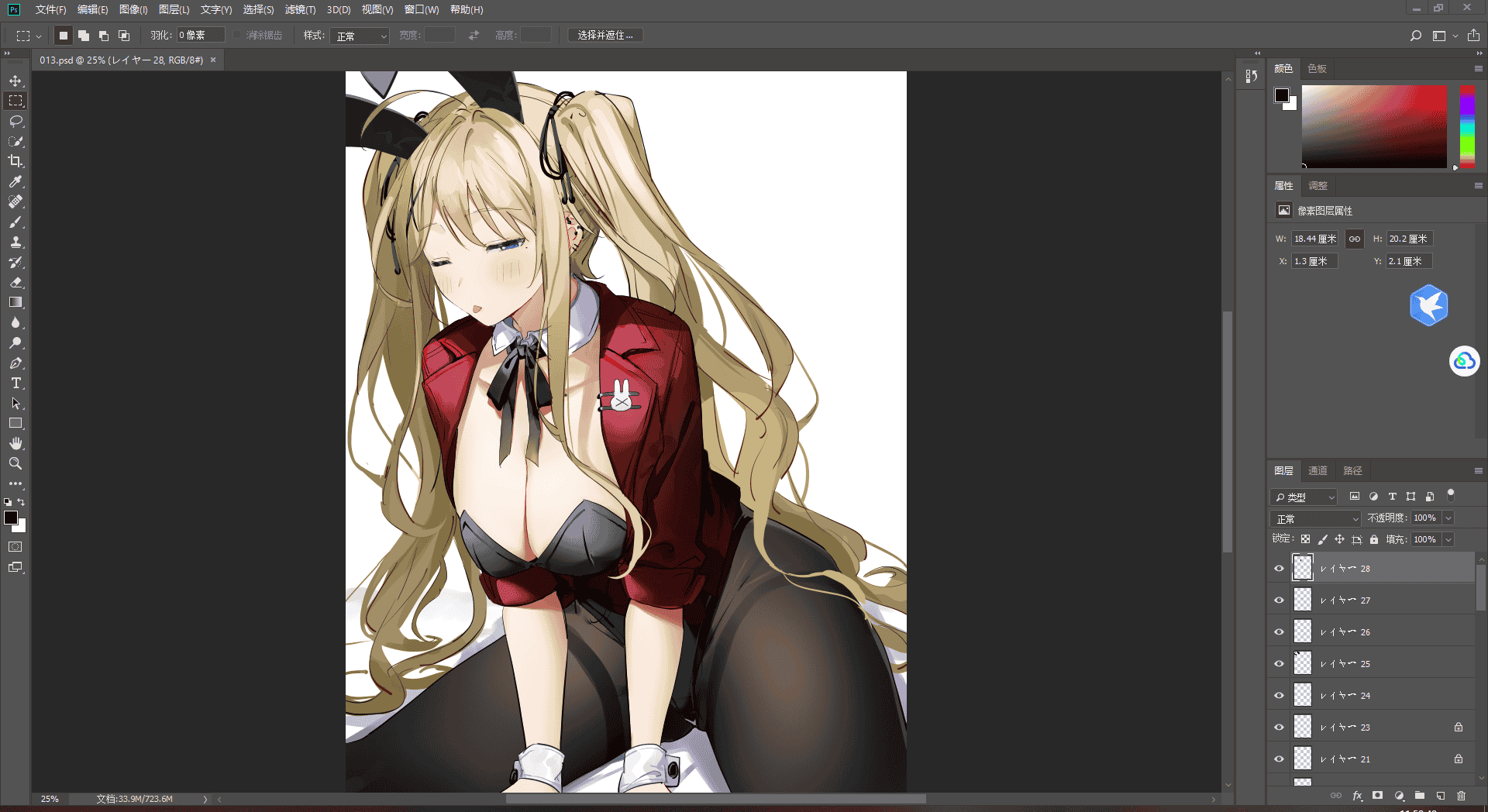Open the Layers panel options menu
This screenshot has height=812, width=1488.
click(x=1478, y=470)
